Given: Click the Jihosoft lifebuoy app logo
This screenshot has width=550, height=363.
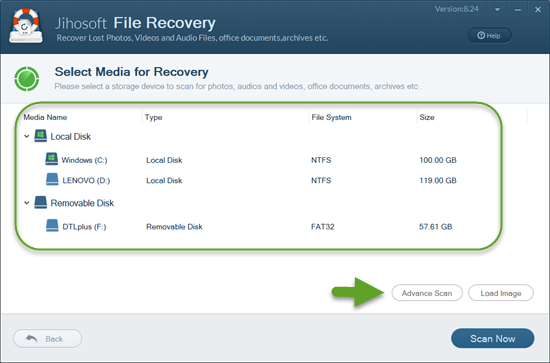Looking at the screenshot, I should pyautogui.click(x=26, y=26).
